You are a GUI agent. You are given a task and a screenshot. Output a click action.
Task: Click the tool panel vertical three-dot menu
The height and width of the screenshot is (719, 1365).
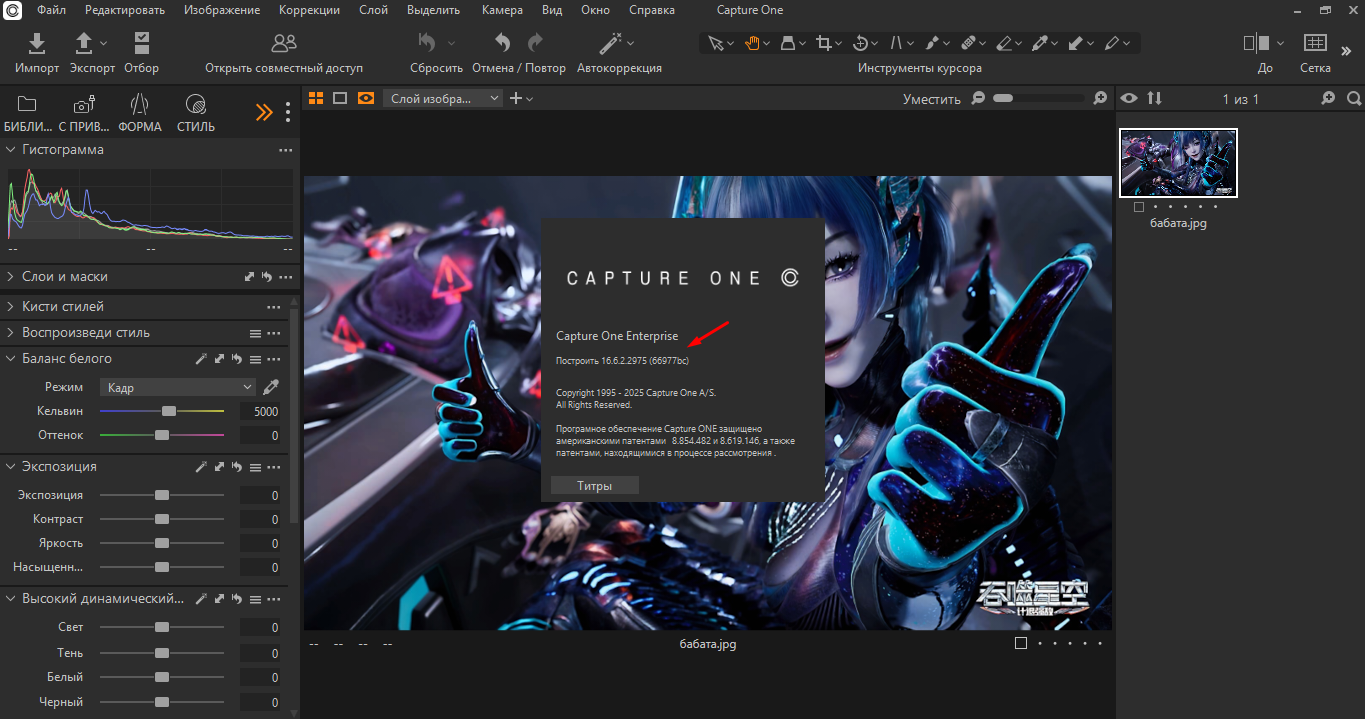click(288, 112)
